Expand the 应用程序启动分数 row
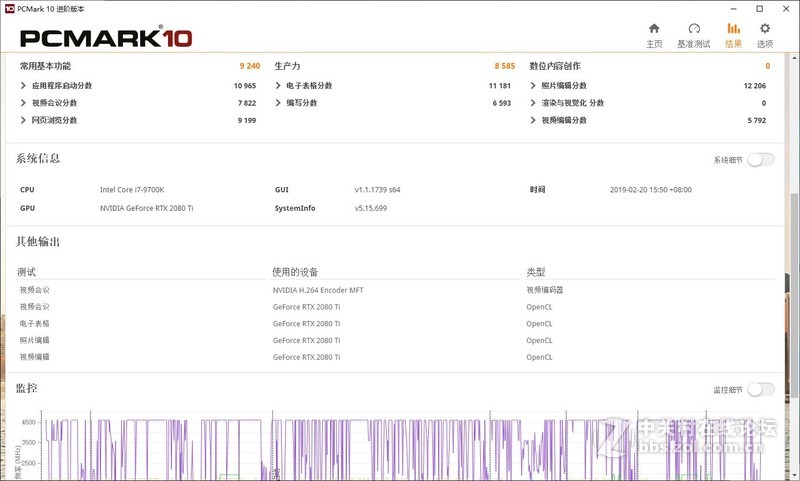Screen dimensions: 800x481 click(x=23, y=86)
